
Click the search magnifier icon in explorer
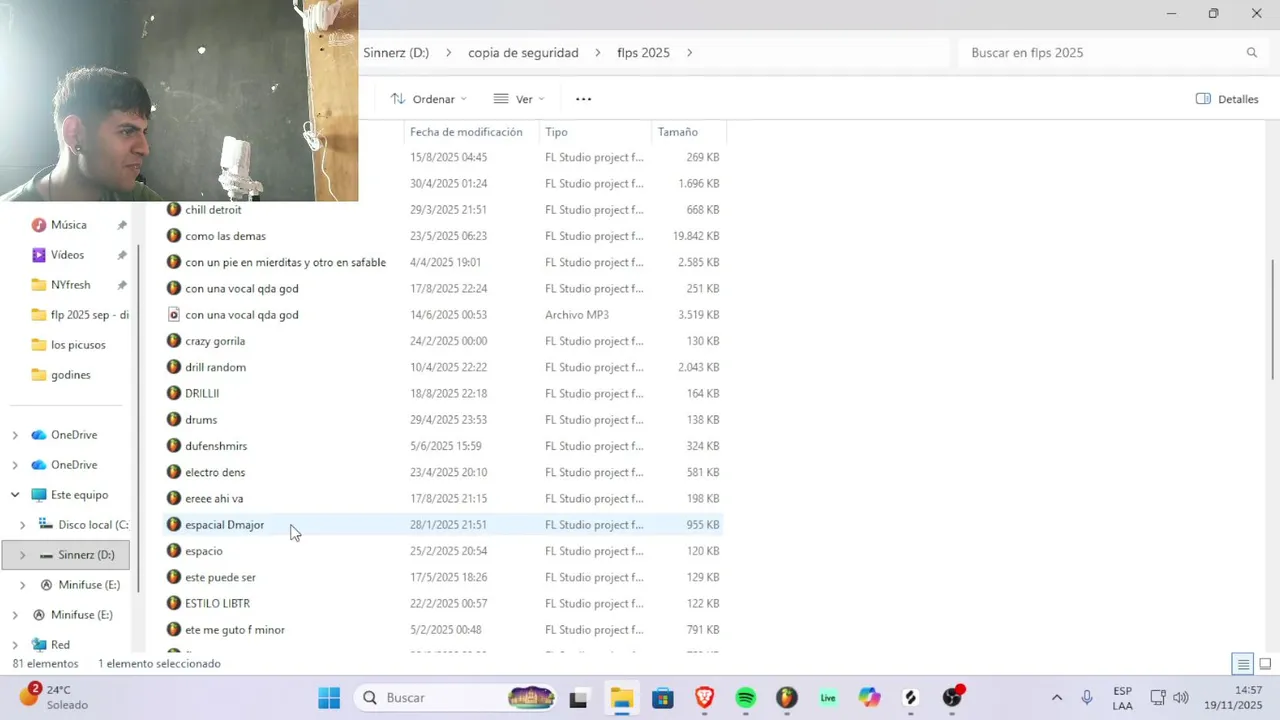pos(1251,53)
